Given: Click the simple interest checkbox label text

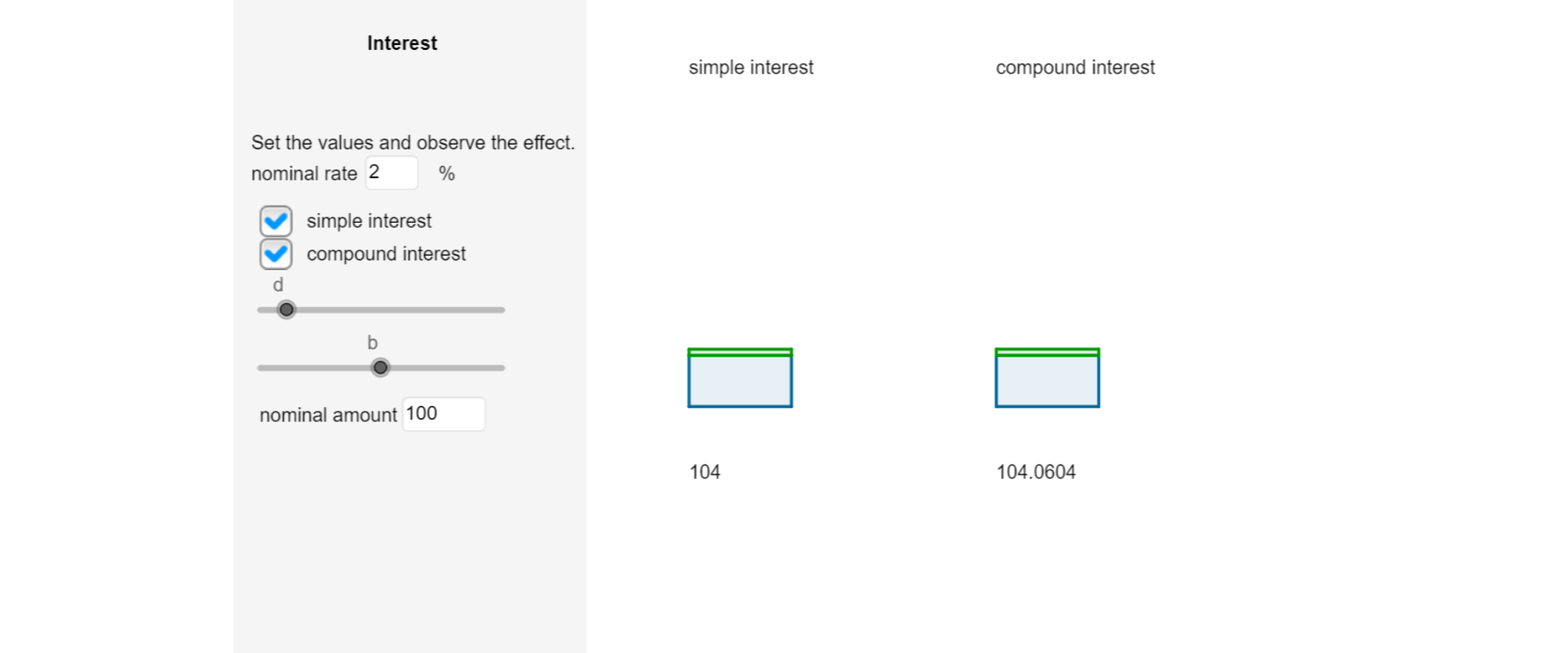Looking at the screenshot, I should coord(369,221).
